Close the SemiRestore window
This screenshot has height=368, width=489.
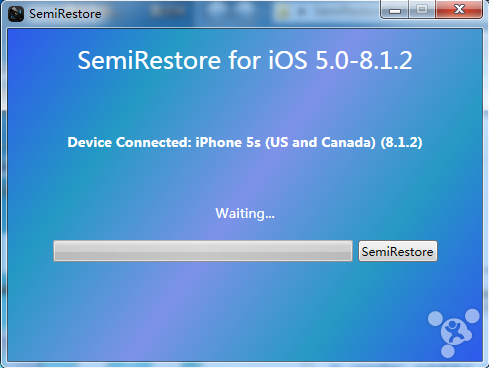(459, 9)
